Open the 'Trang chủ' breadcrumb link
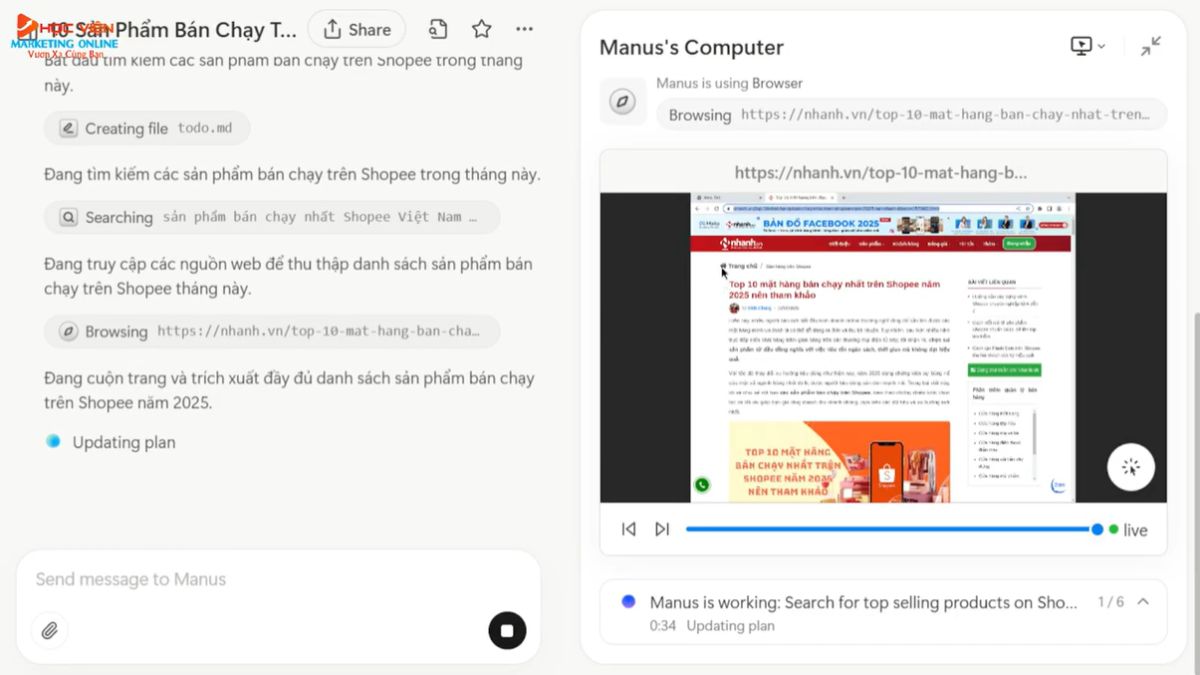 pyautogui.click(x=741, y=266)
